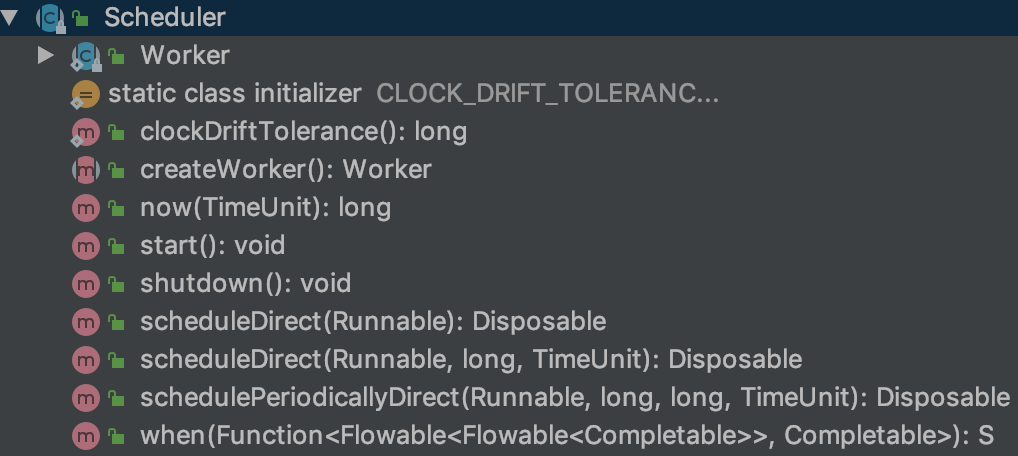Select createWorker(): Worker method

(x=286, y=169)
